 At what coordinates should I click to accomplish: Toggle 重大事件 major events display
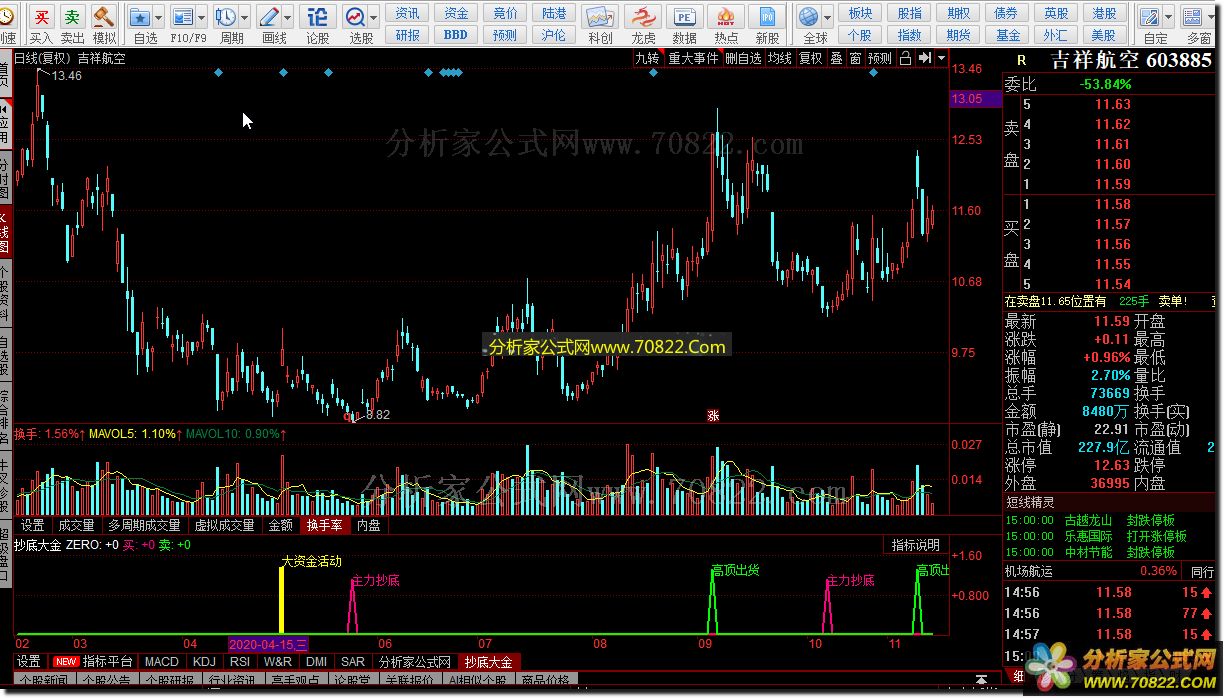[x=694, y=58]
